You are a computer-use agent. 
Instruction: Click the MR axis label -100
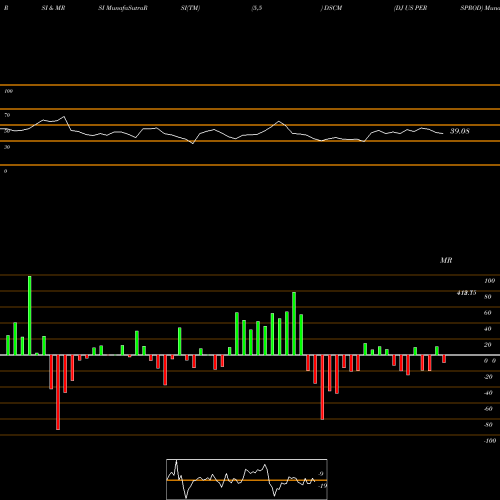[490, 441]
